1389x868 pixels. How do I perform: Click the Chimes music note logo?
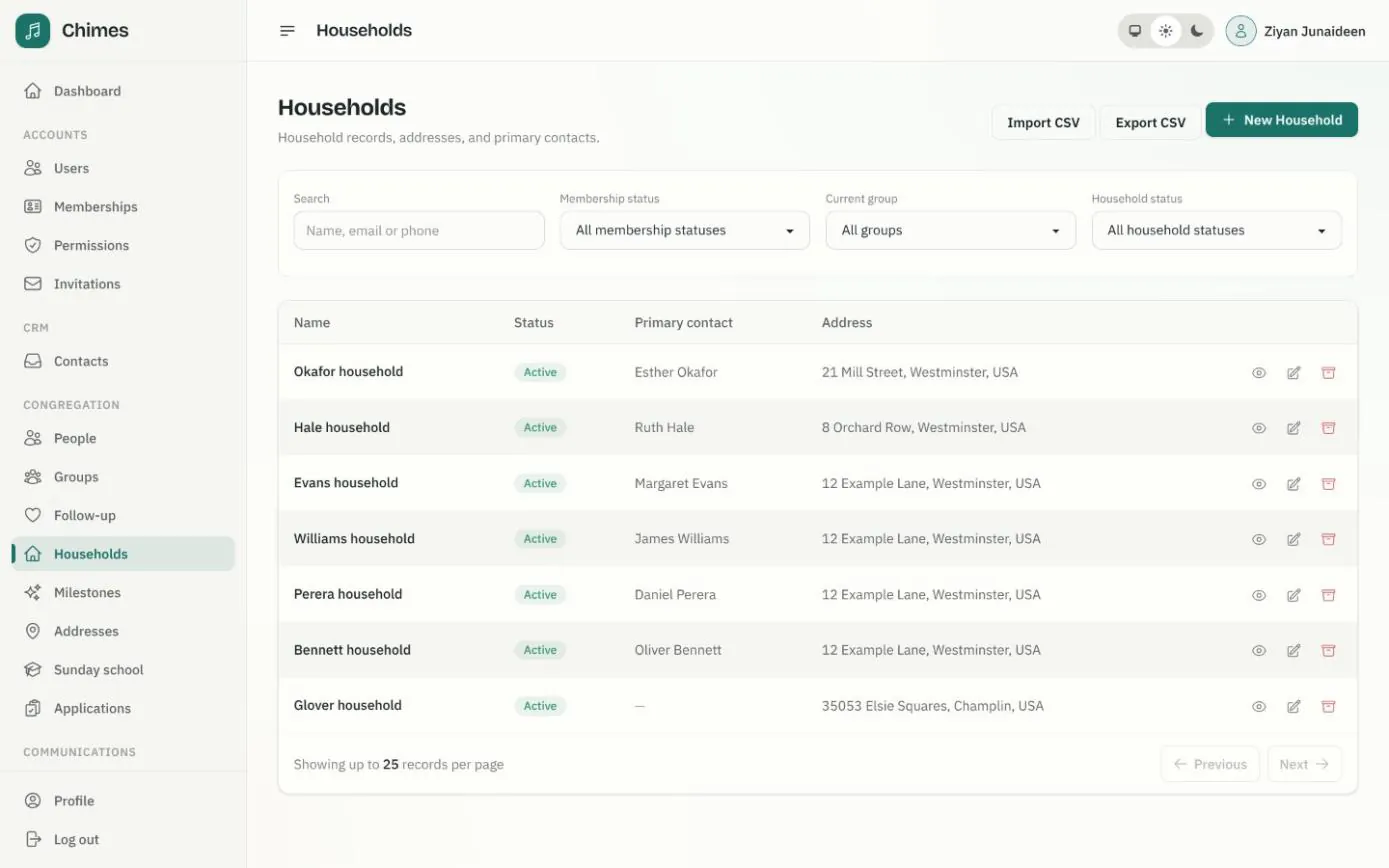32,31
